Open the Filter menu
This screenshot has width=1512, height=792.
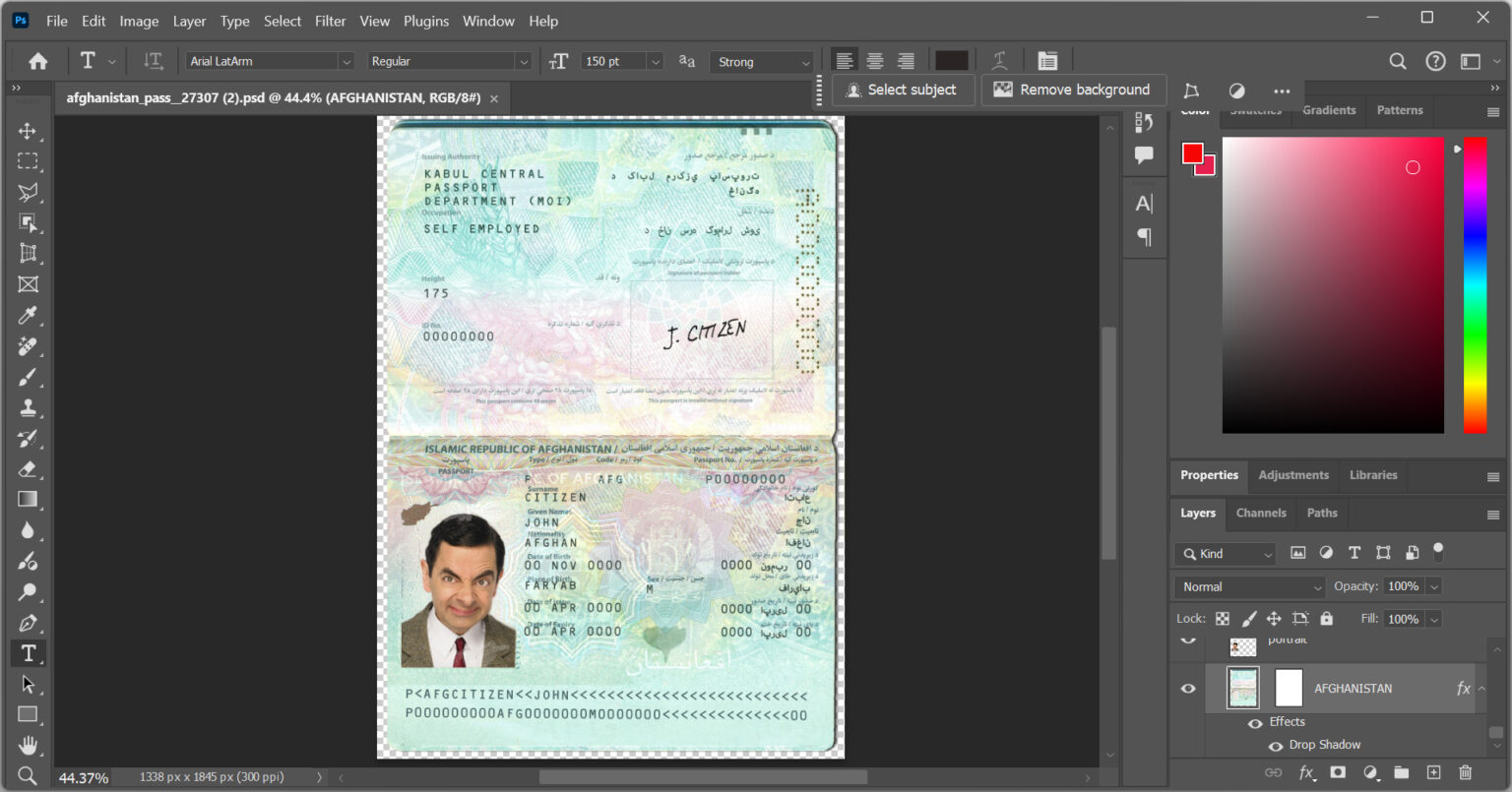(x=330, y=21)
